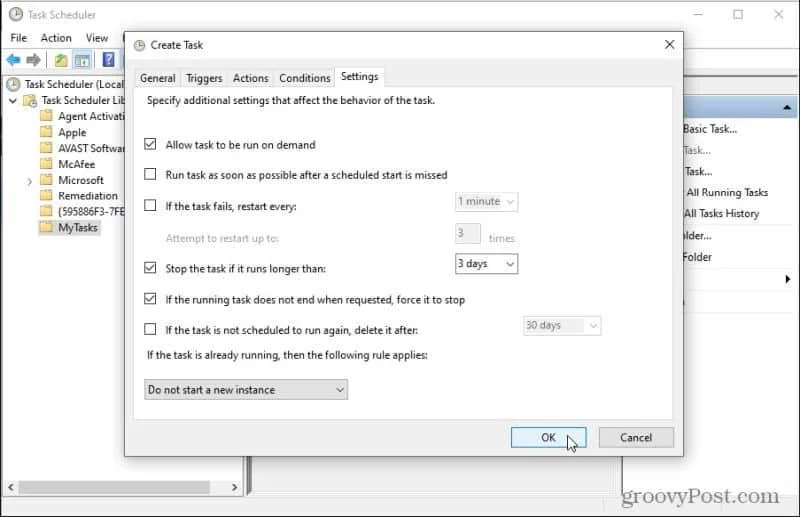The width and height of the screenshot is (800, 517).
Task: Close the Create Task dialog
Action: (x=669, y=45)
